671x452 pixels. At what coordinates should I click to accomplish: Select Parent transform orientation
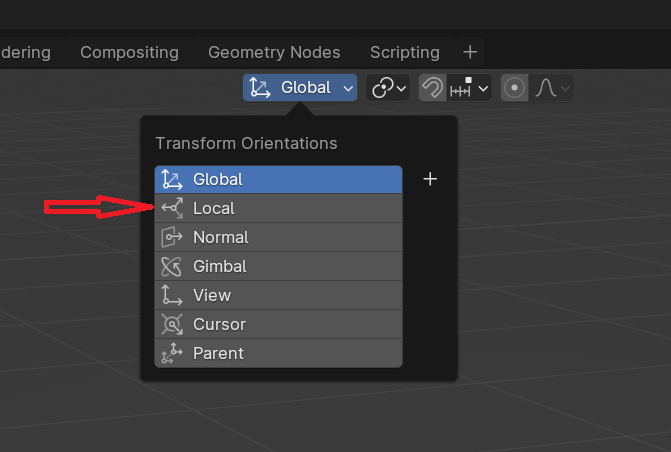(x=279, y=353)
